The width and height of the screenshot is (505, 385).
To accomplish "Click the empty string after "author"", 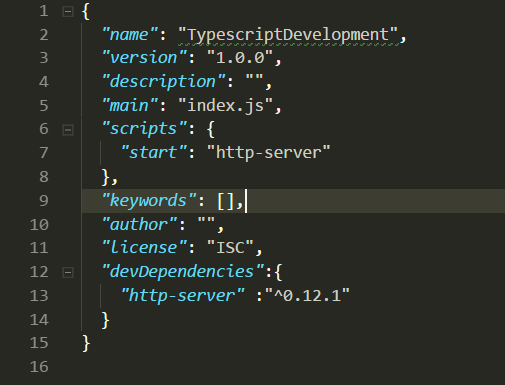I will pyautogui.click(x=206, y=220).
